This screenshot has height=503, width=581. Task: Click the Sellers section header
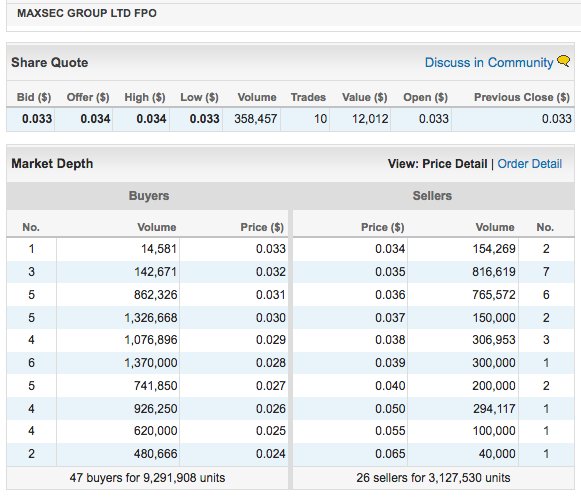(x=432, y=195)
